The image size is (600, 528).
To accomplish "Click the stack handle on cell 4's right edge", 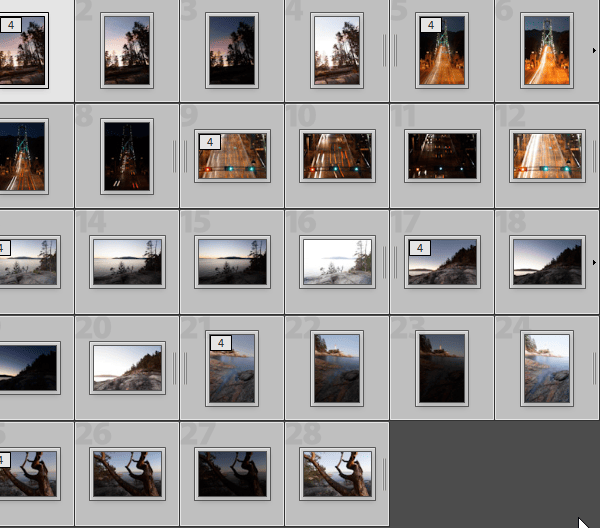I will (385, 50).
